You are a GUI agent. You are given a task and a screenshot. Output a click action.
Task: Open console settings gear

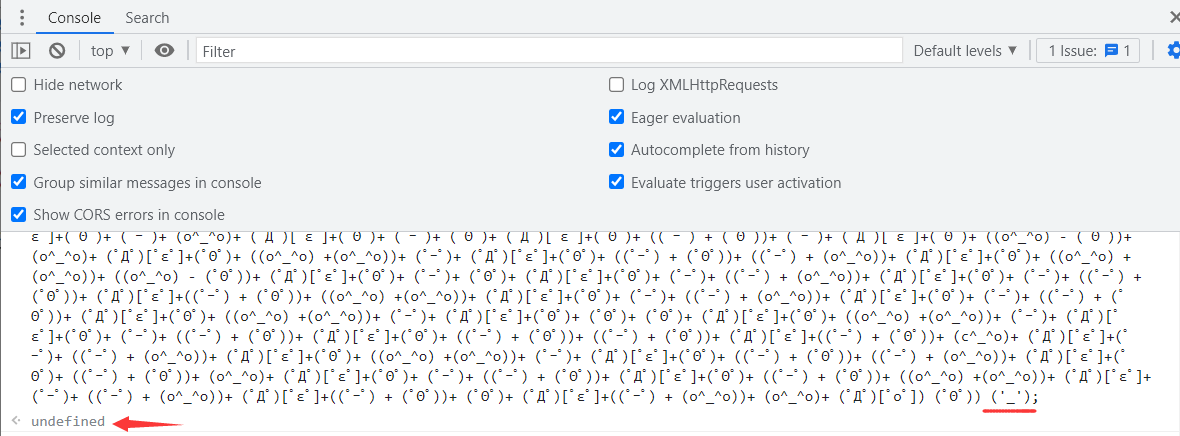[1173, 50]
